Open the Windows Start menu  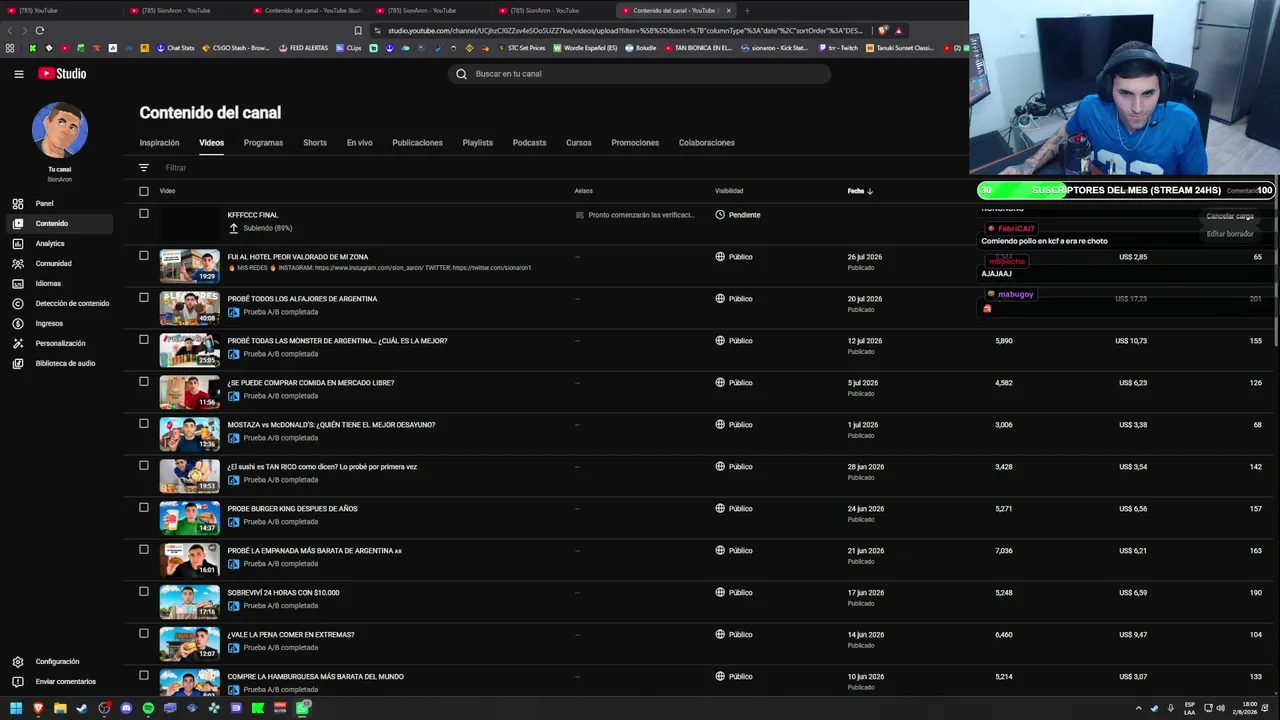(16, 709)
